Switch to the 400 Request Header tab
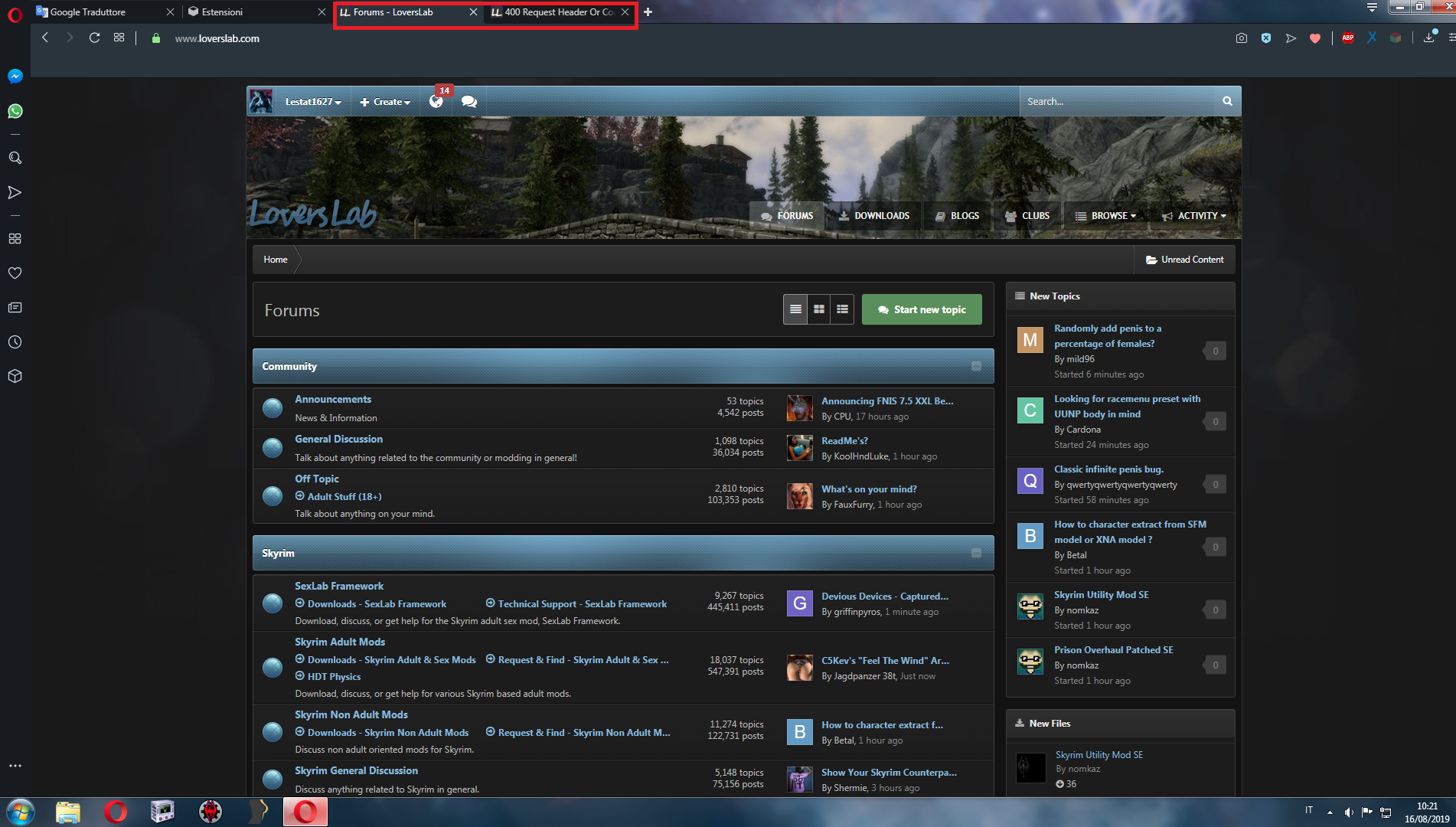The width and height of the screenshot is (1456, 827). click(x=559, y=12)
